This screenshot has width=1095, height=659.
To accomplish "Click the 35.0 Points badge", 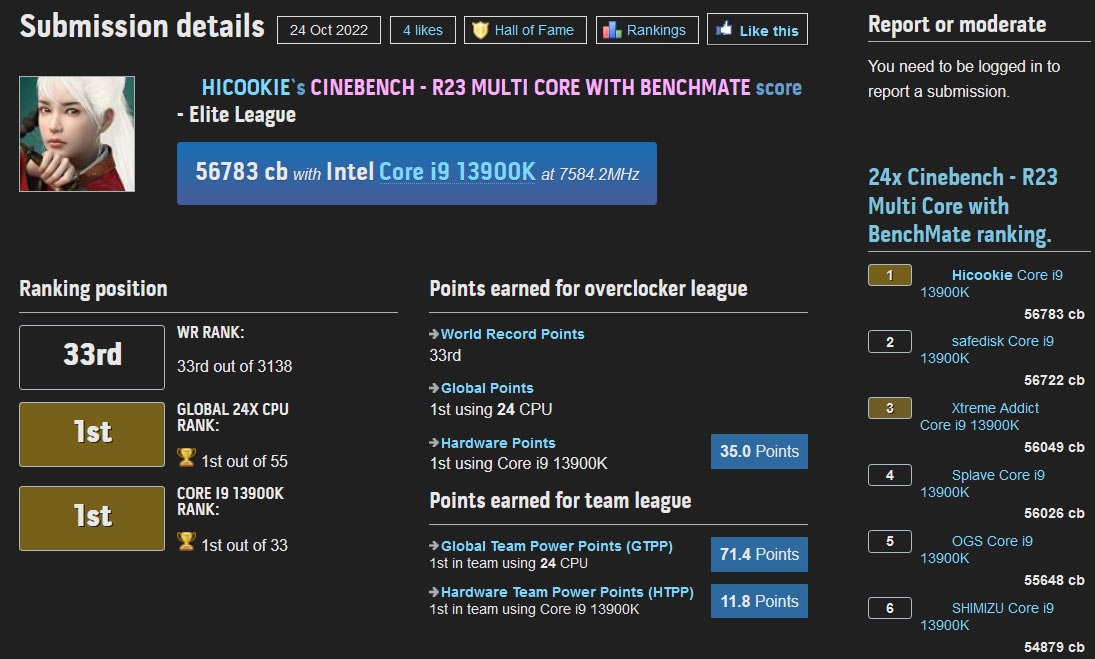I will pyautogui.click(x=759, y=451).
